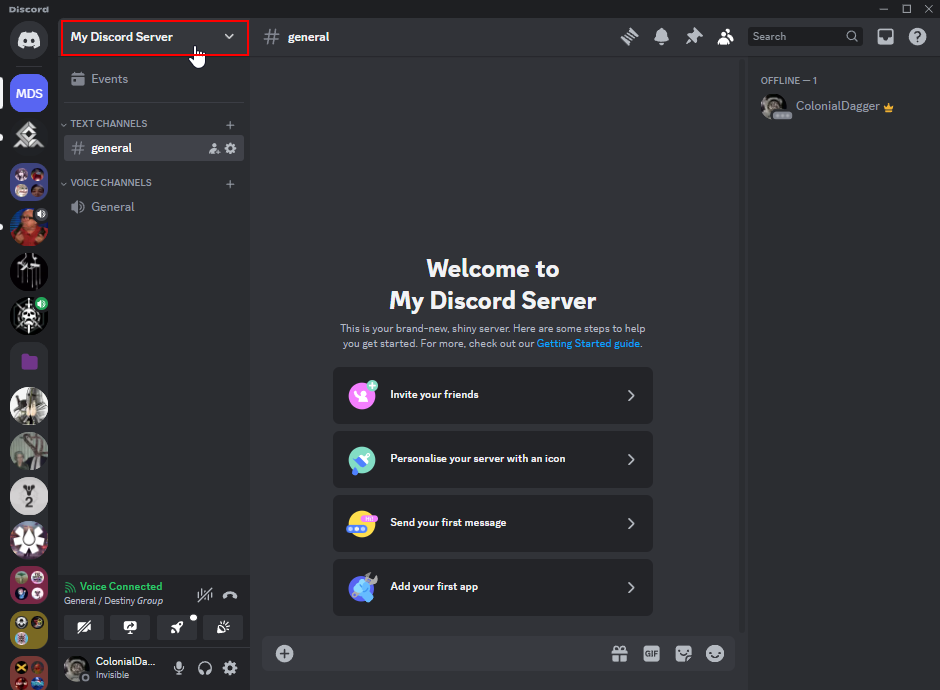Open Edit Channel gear for general
The height and width of the screenshot is (690, 940).
tap(230, 148)
